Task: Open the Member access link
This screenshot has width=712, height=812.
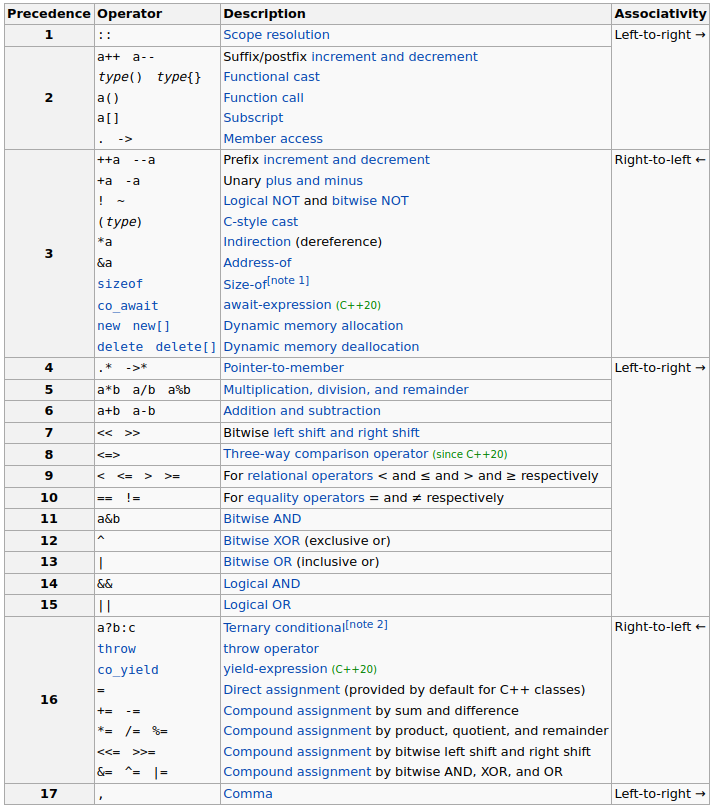Action: pyautogui.click(x=273, y=139)
